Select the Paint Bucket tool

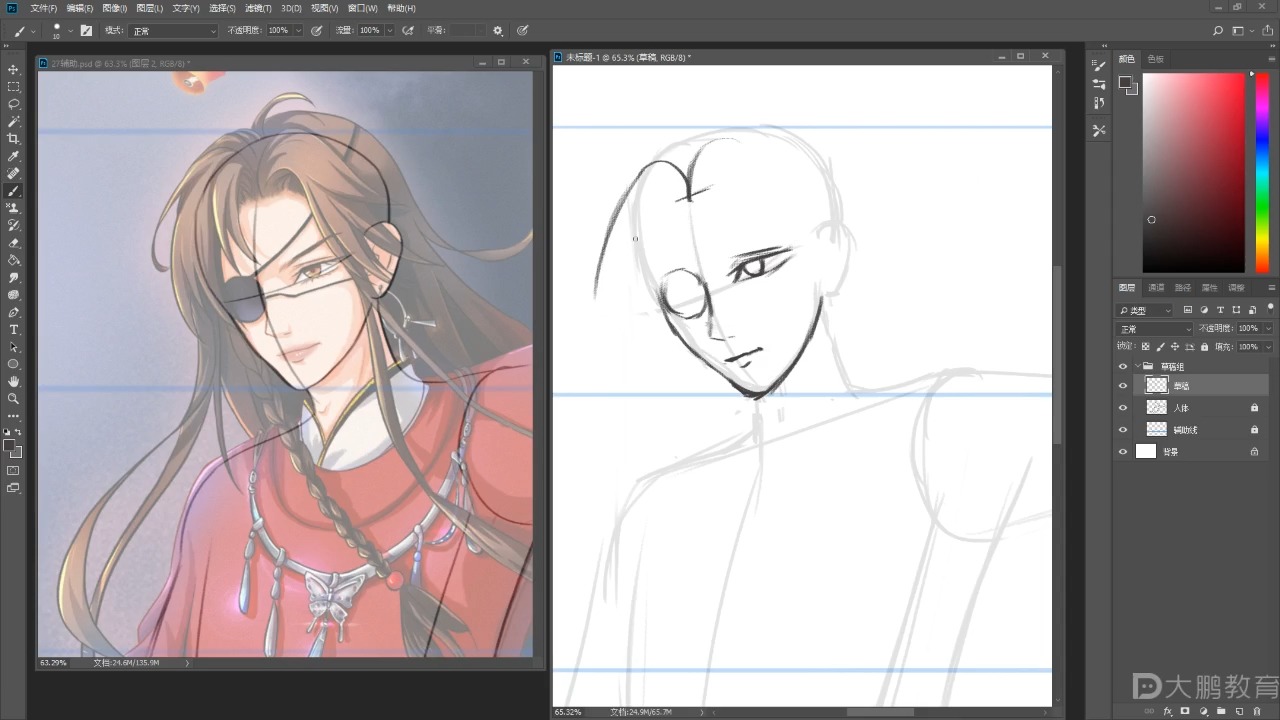click(13, 260)
